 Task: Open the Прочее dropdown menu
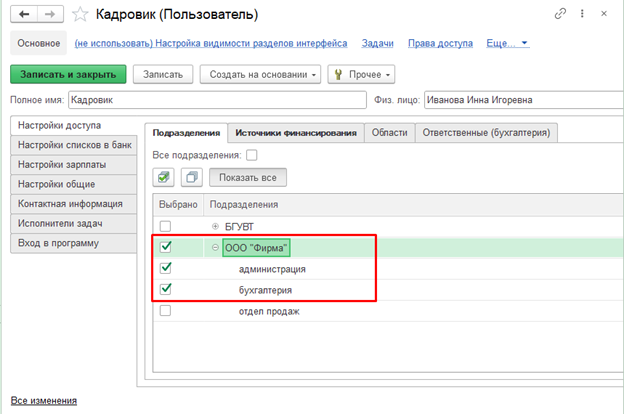361,74
